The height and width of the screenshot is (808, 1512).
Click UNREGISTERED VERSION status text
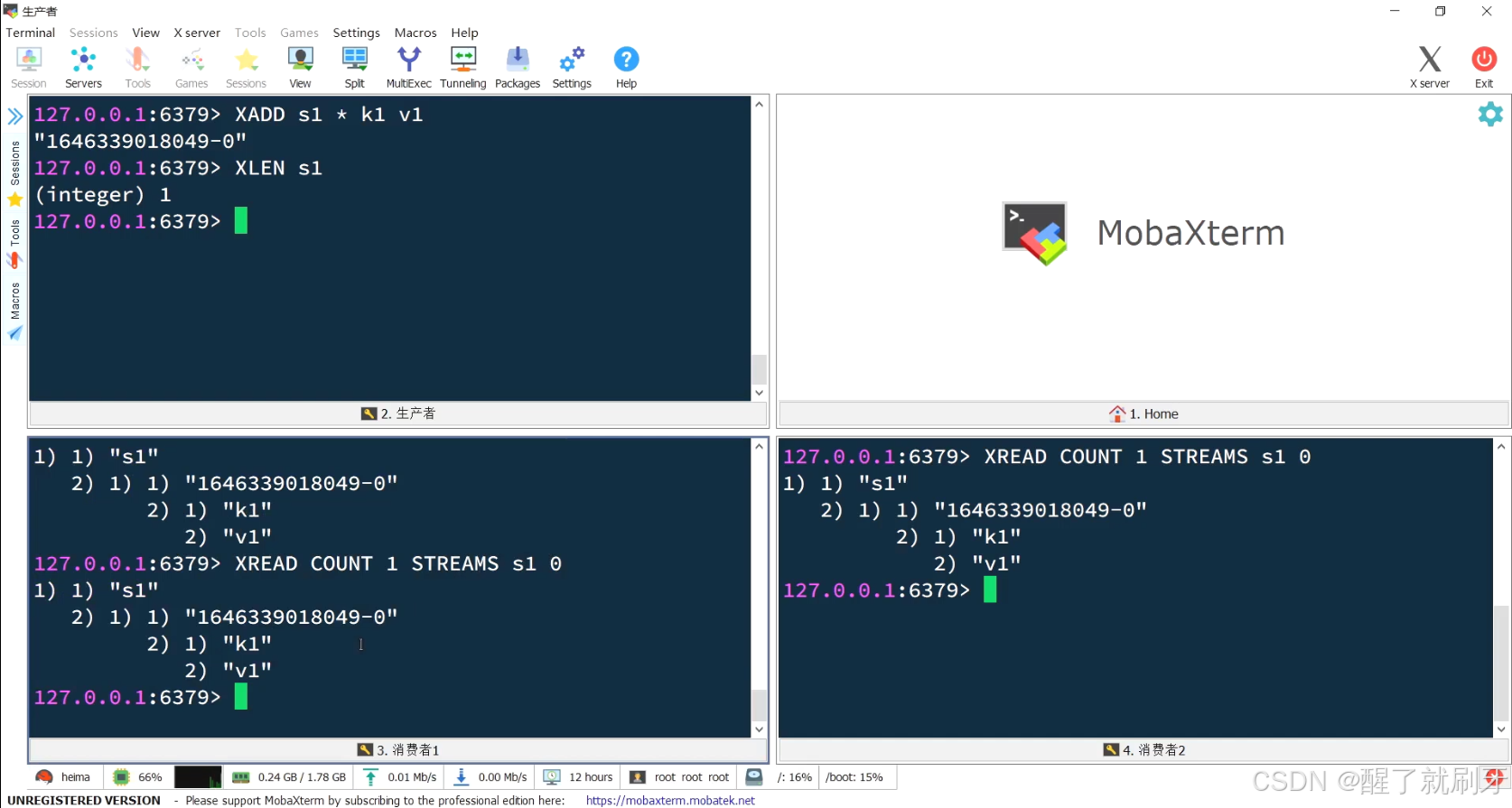(x=84, y=800)
